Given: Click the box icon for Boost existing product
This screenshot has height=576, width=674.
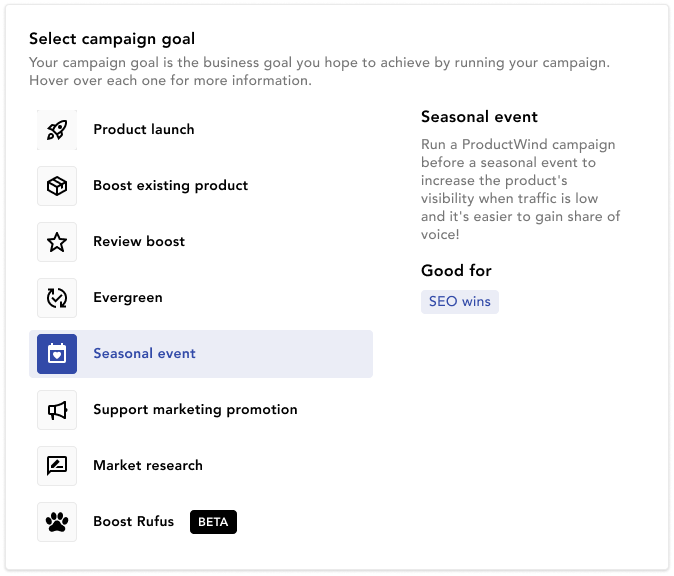Looking at the screenshot, I should tap(57, 186).
